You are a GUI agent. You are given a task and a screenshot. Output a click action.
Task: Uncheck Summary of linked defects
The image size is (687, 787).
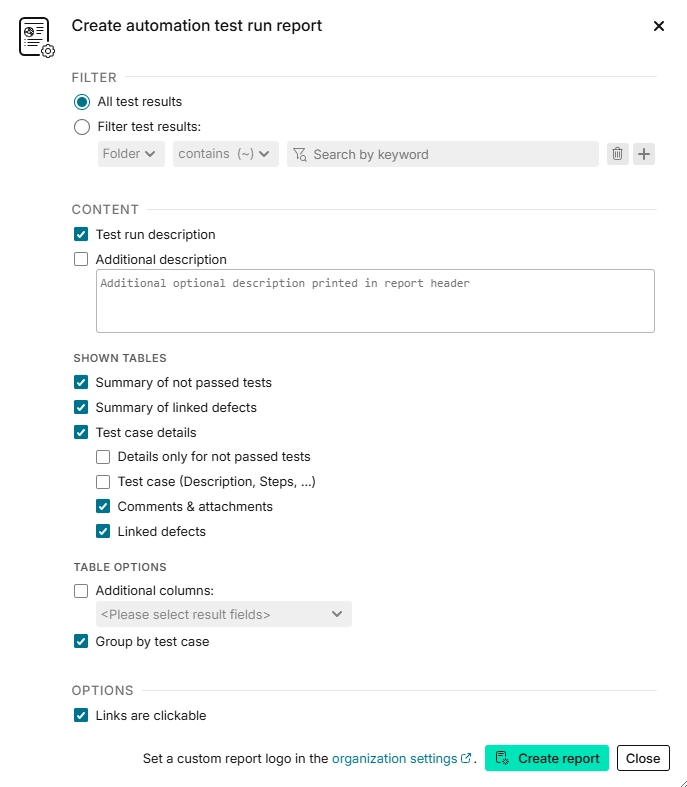pyautogui.click(x=81, y=407)
